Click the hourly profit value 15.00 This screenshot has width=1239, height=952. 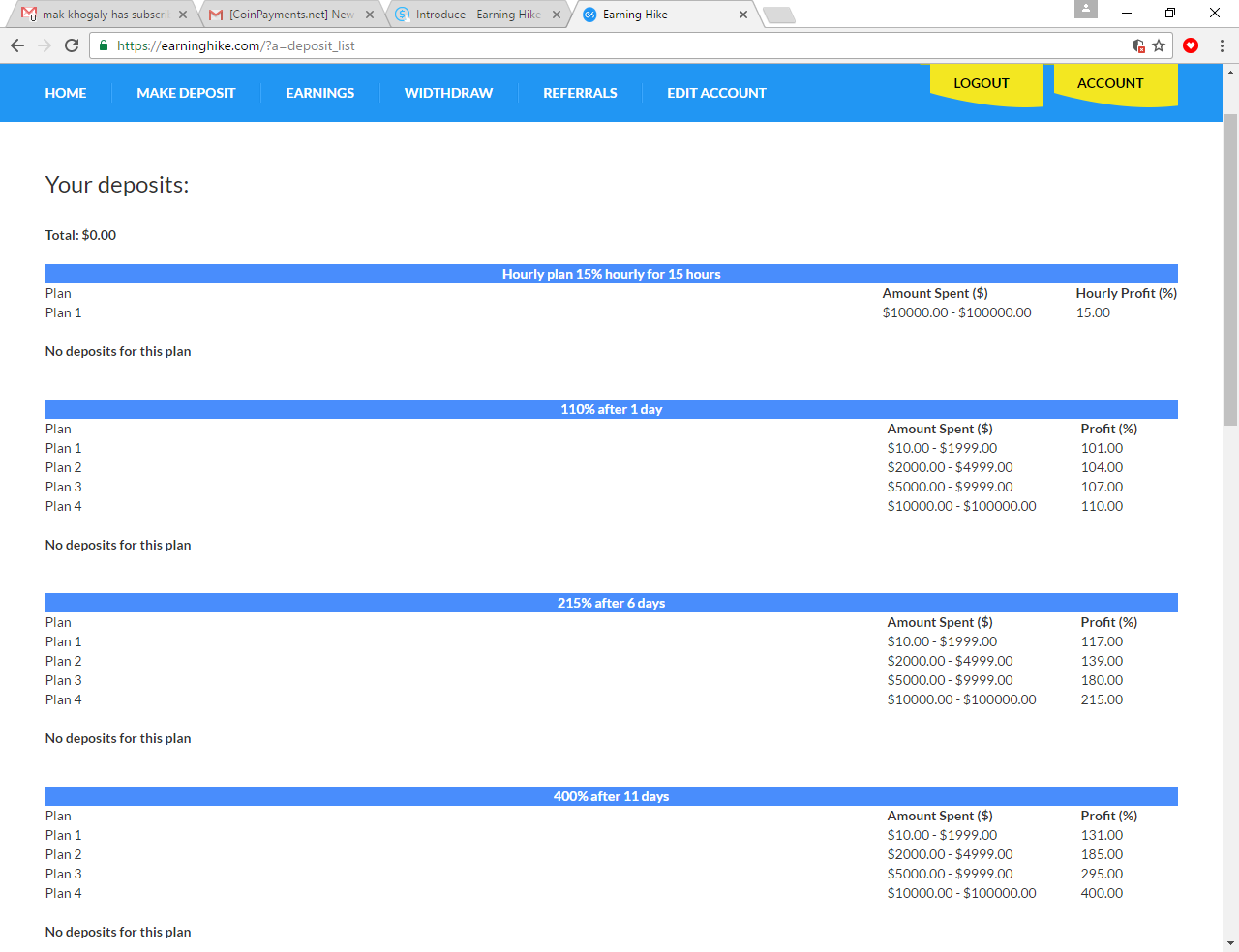pos(1093,312)
